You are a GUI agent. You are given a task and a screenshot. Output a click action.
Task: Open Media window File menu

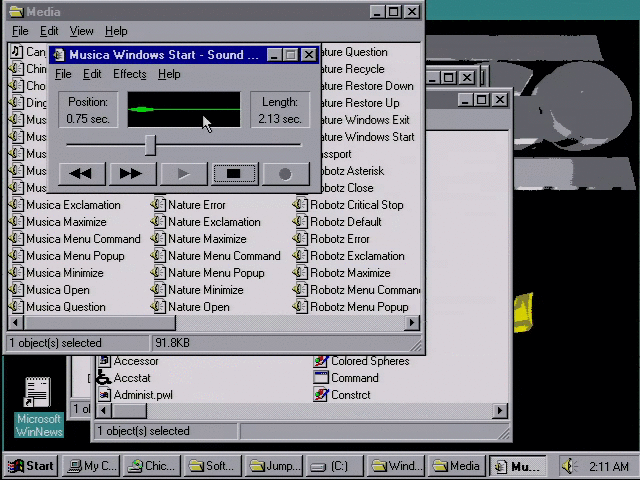pyautogui.click(x=20, y=31)
